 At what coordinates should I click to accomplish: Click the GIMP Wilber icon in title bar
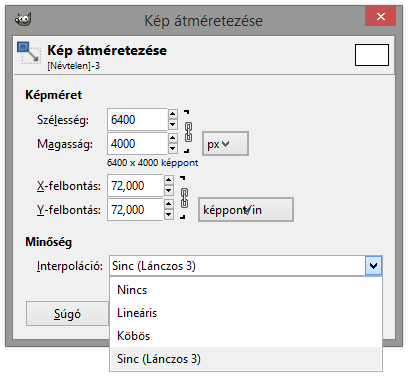[x=23, y=19]
